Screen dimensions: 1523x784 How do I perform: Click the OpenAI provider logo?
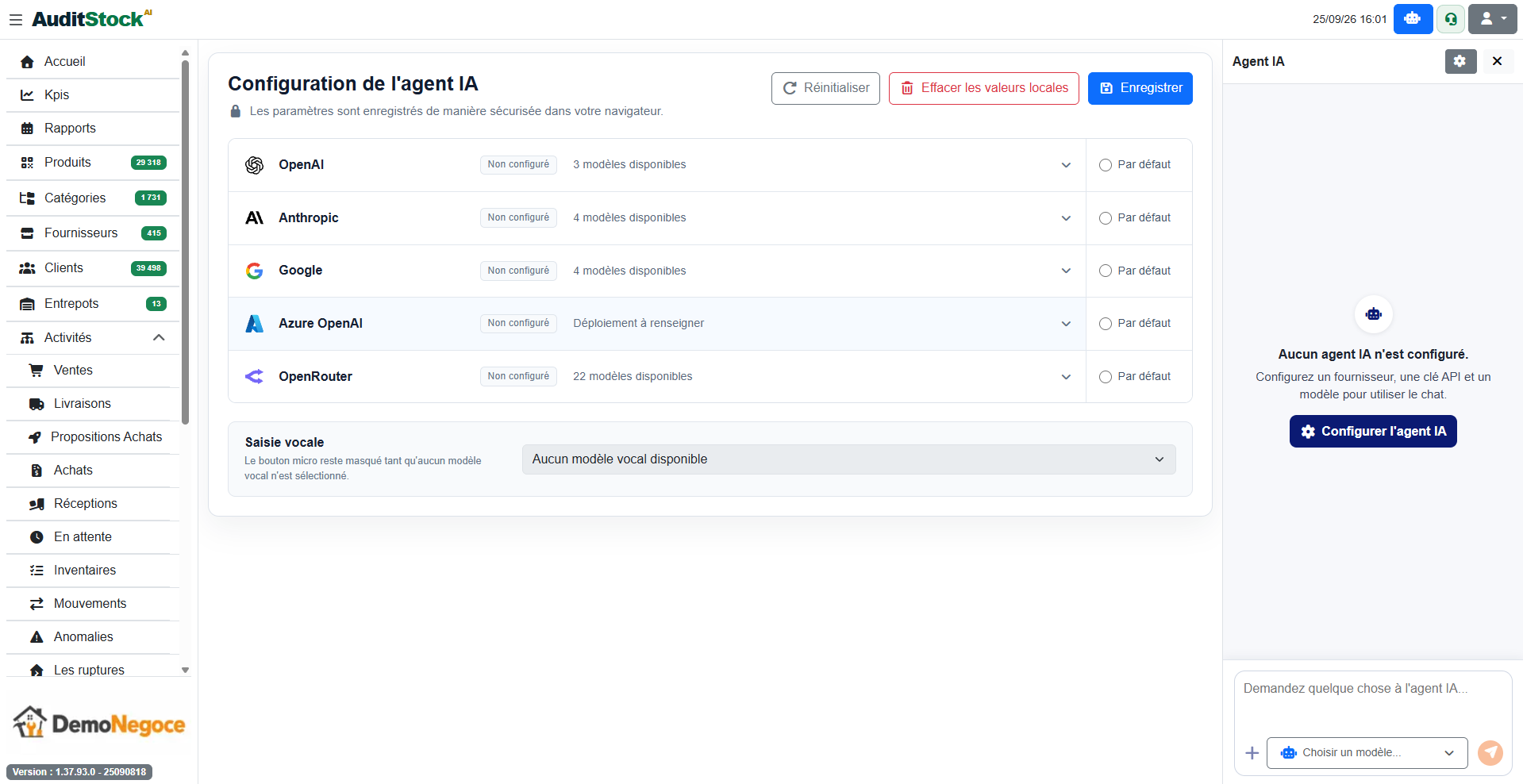(x=254, y=165)
